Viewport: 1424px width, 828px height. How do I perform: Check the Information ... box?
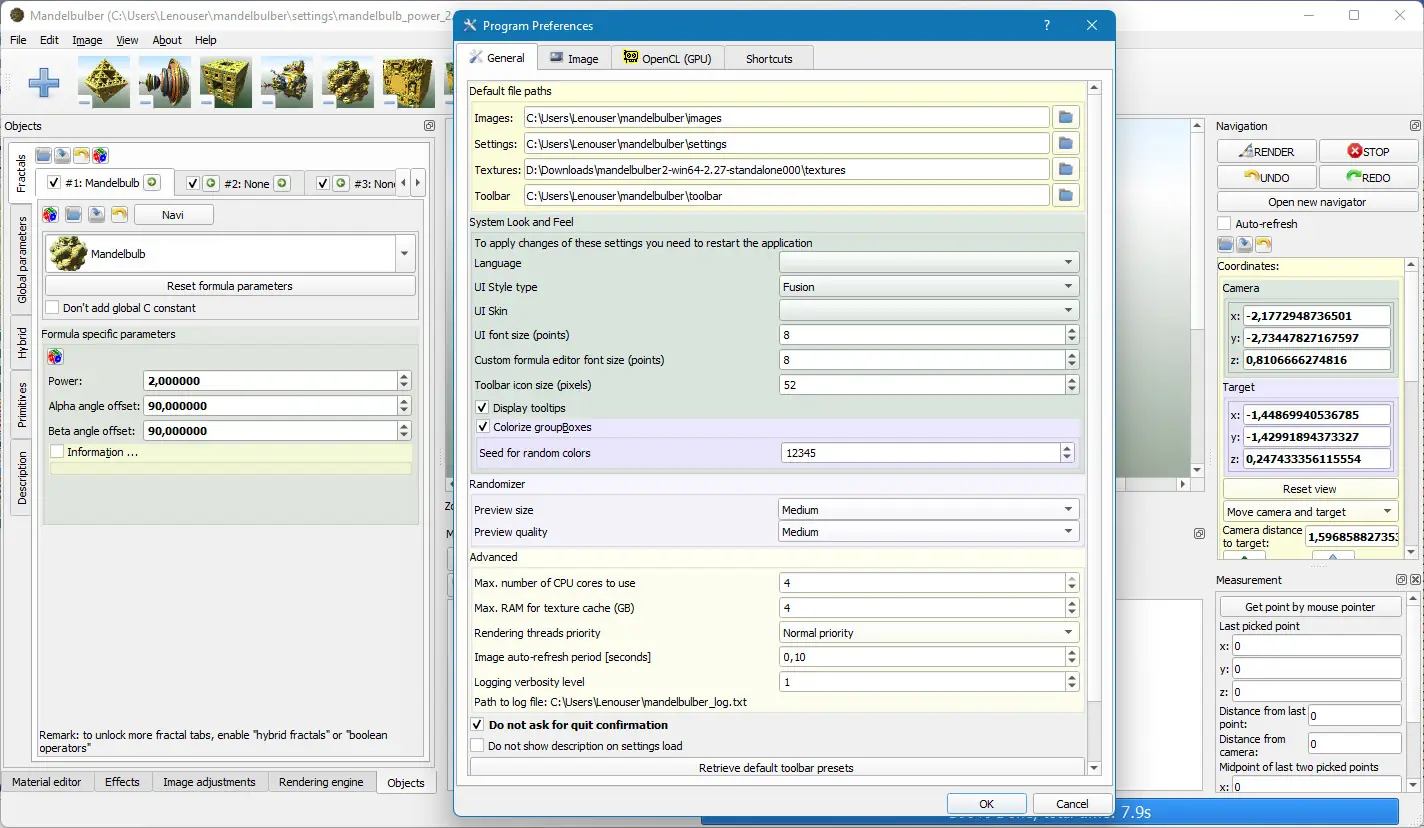pos(58,452)
